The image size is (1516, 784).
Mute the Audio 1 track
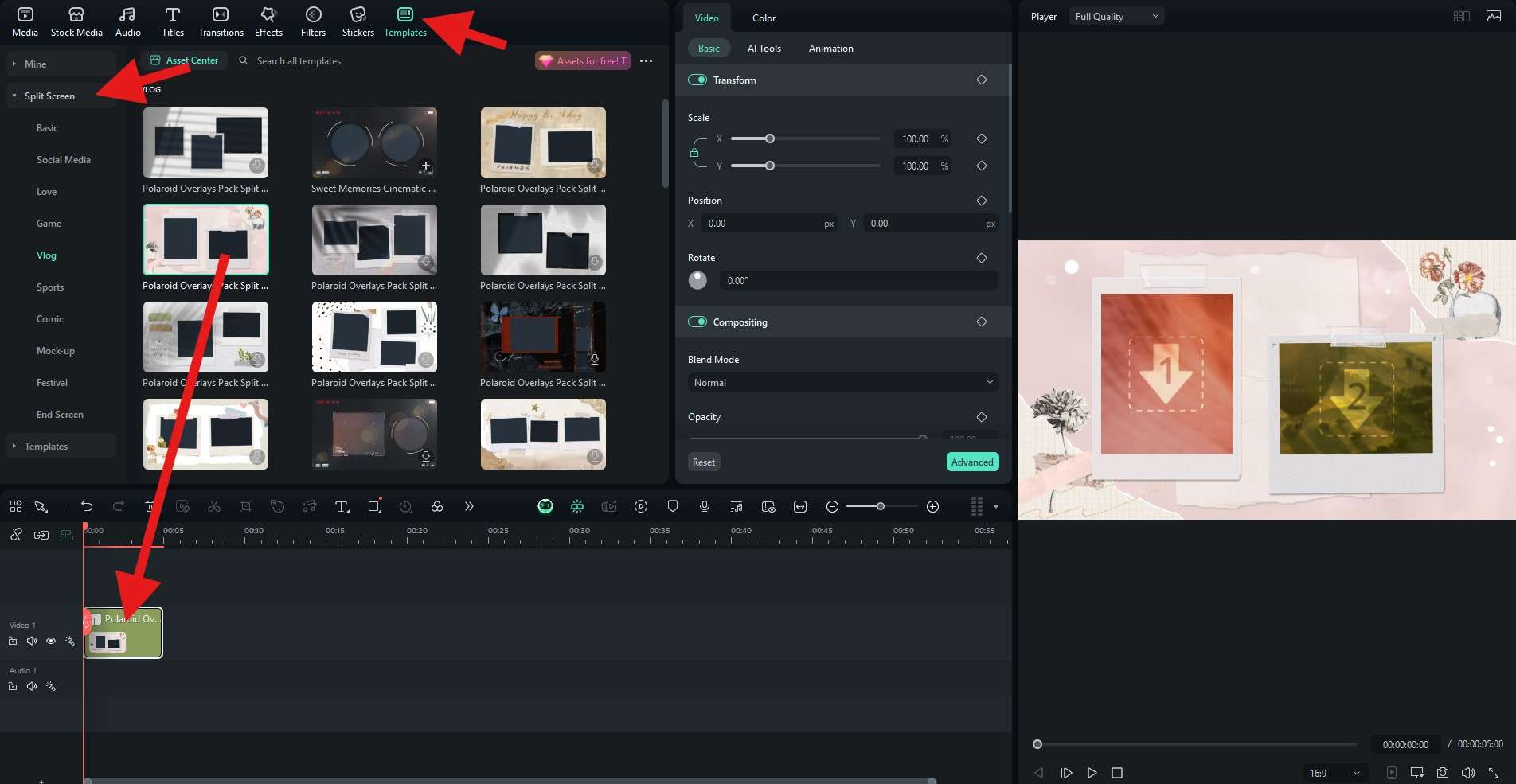(x=32, y=686)
